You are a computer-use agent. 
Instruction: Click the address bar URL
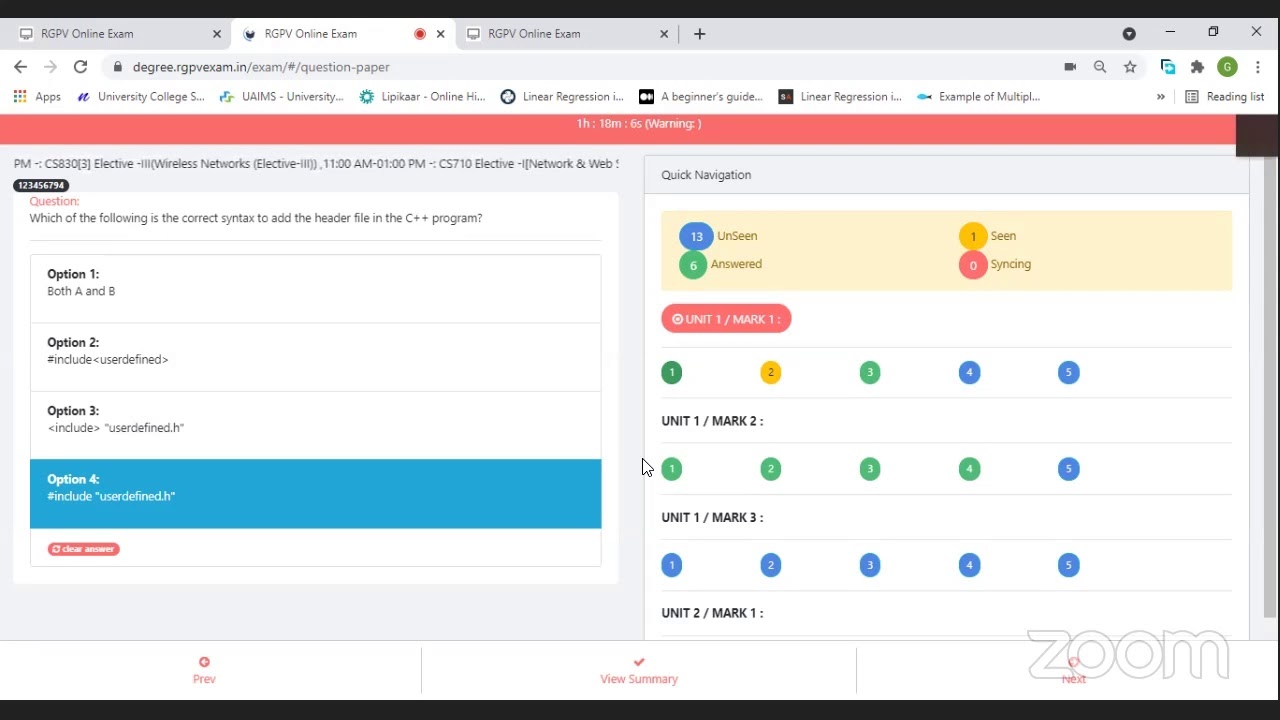coord(261,67)
